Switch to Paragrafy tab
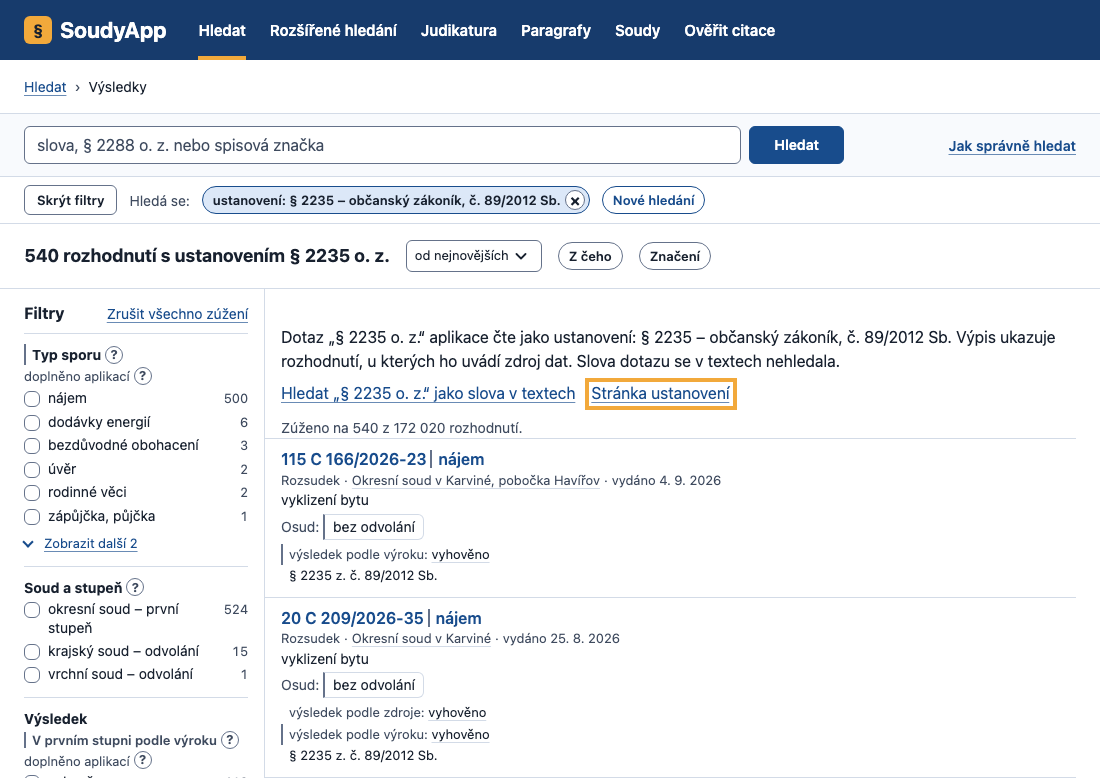The image size is (1100, 778). (x=556, y=30)
